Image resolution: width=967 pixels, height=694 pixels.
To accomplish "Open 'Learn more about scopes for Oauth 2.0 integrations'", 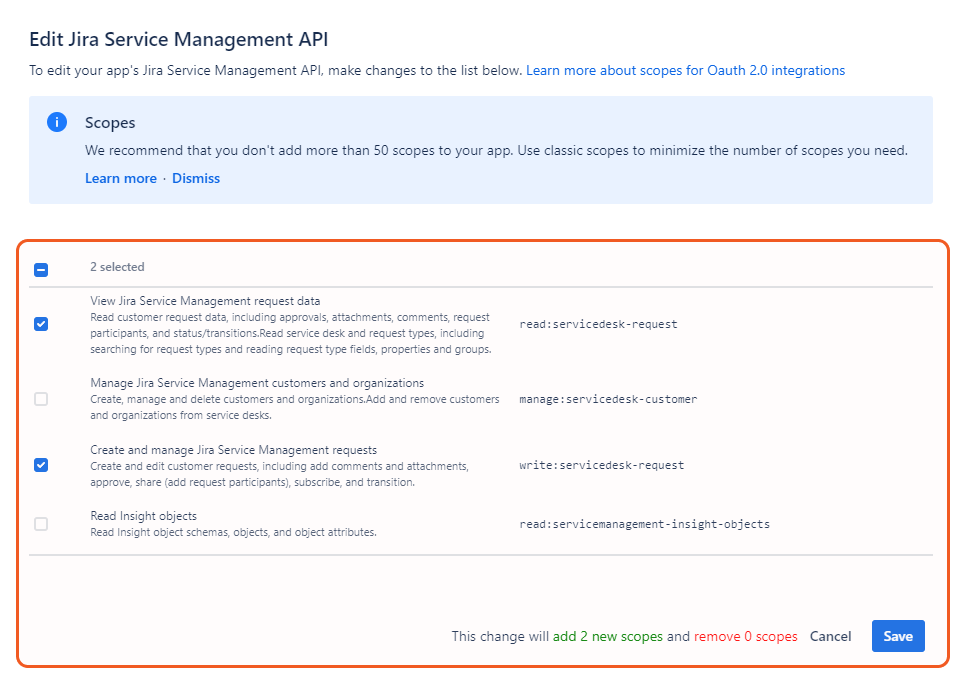I will 685,70.
